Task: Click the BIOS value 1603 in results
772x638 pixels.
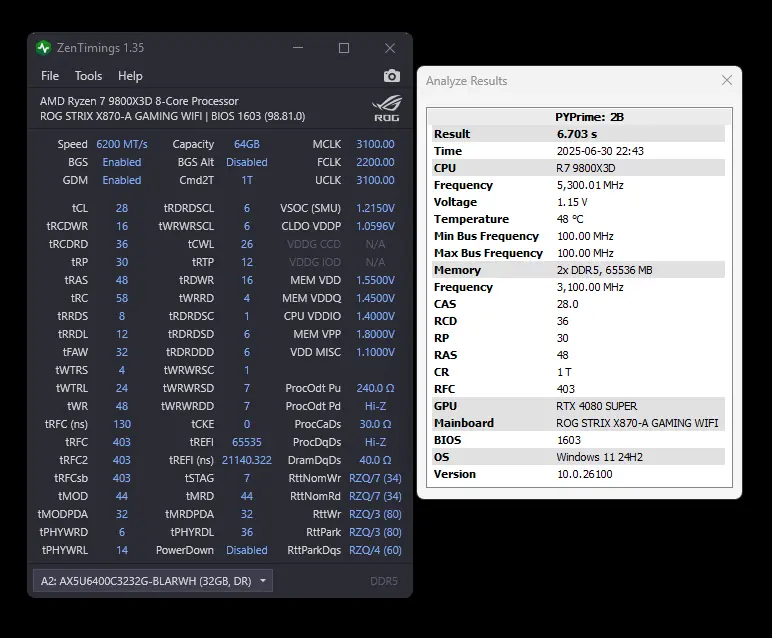Action: click(569, 440)
